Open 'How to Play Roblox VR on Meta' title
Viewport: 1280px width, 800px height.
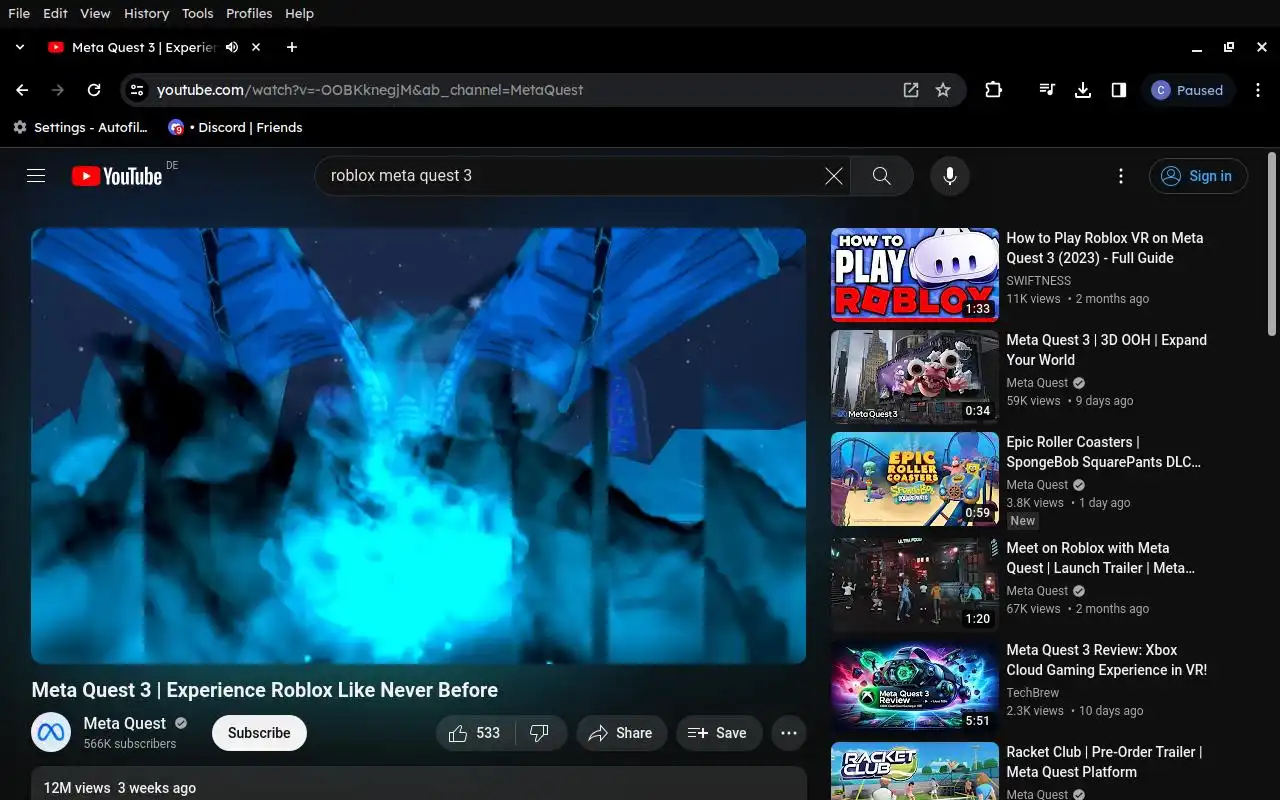pyautogui.click(x=1105, y=248)
